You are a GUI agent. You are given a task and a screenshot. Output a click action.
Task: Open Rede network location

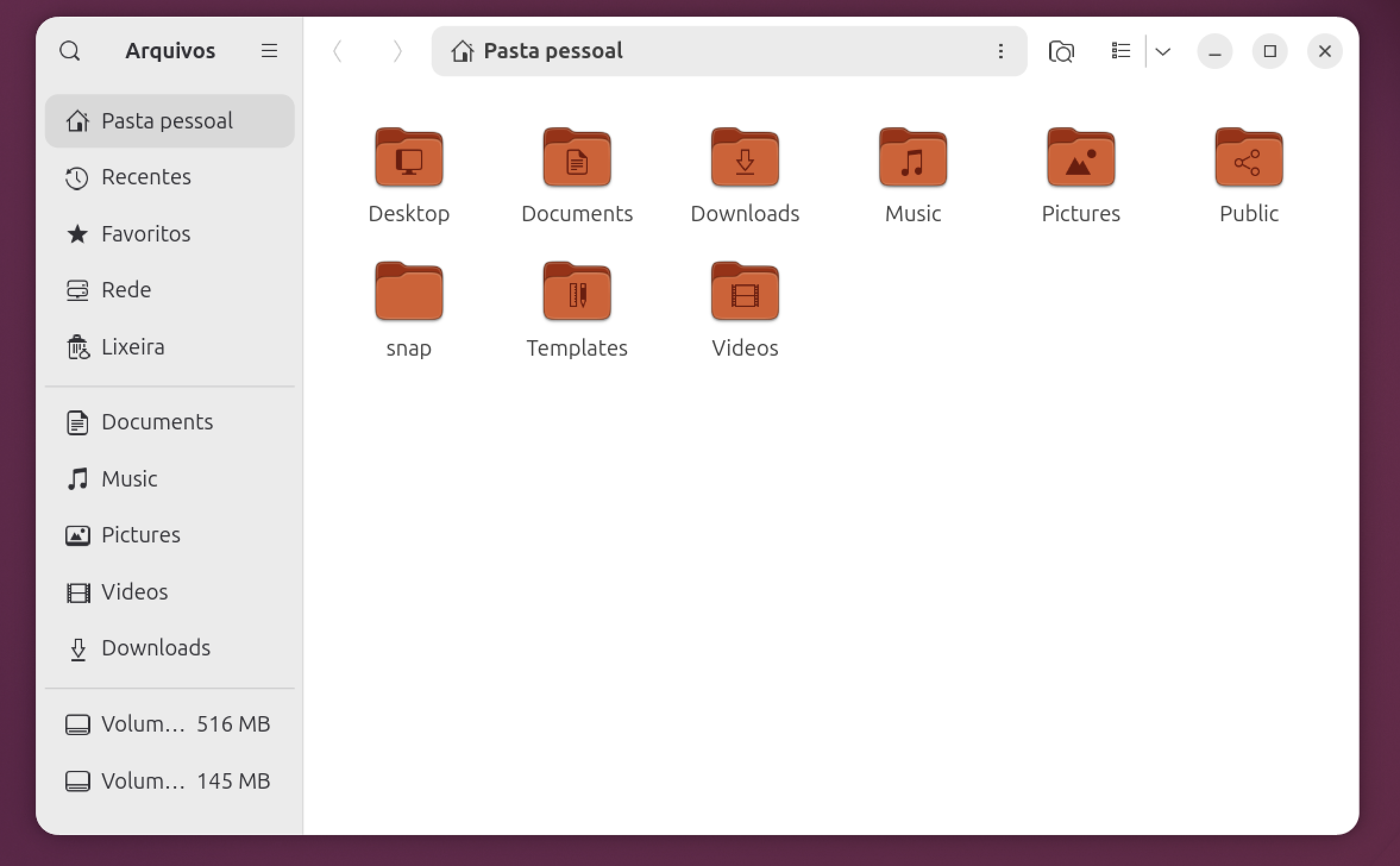pyautogui.click(x=170, y=290)
